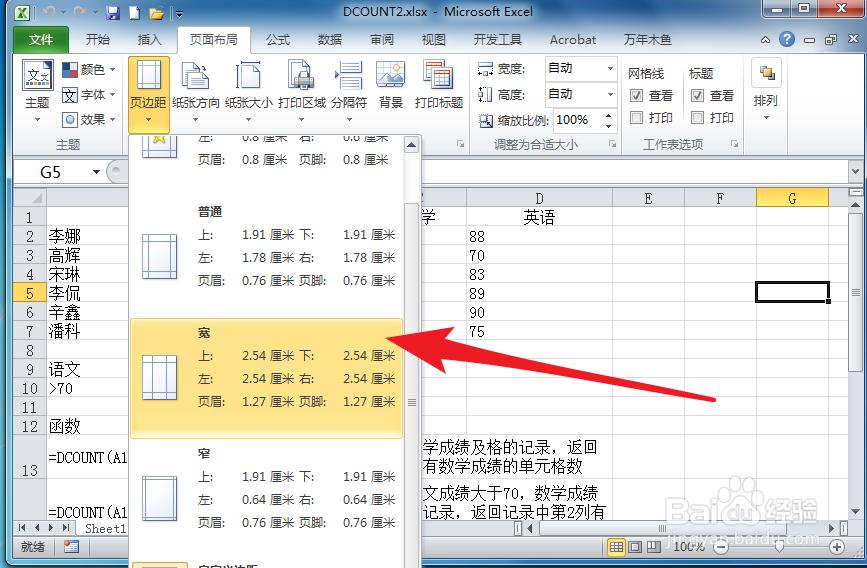Switch to the Acrobat tab

click(573, 40)
